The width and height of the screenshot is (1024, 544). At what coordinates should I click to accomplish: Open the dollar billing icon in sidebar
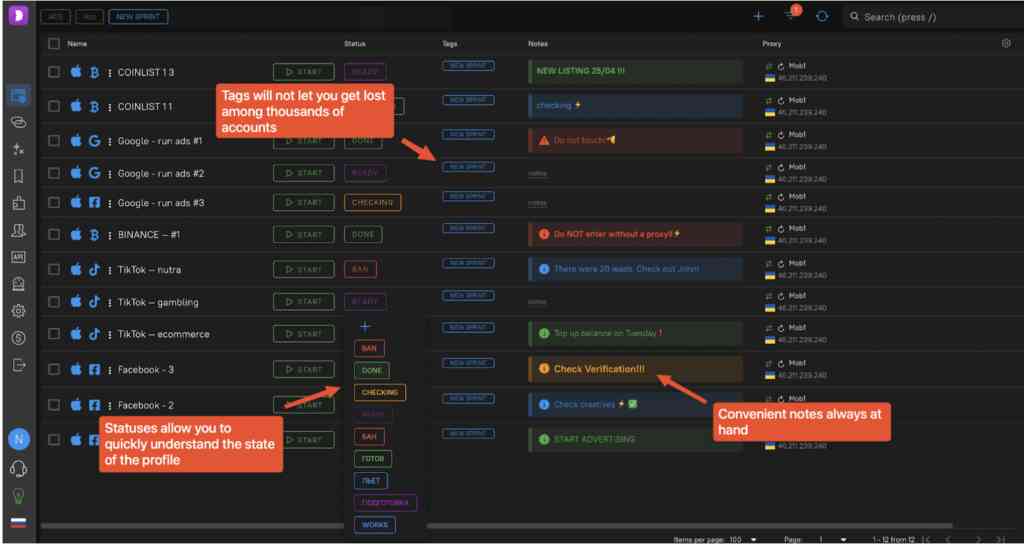coord(18,338)
